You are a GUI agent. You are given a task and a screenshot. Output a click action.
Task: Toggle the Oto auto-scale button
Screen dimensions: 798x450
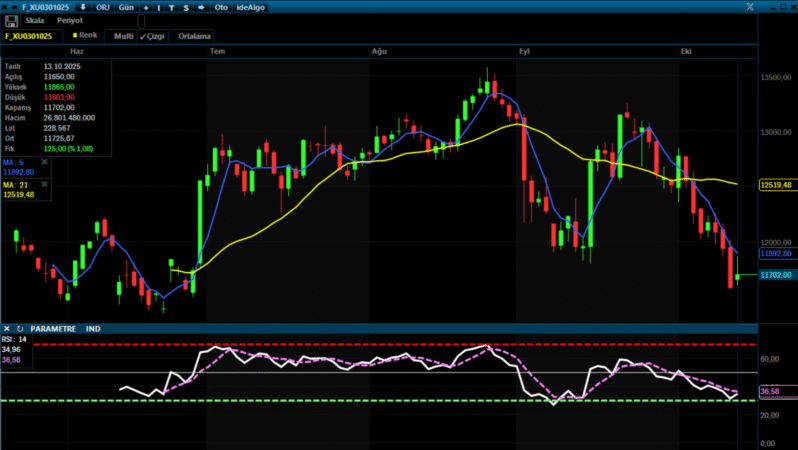pos(221,7)
